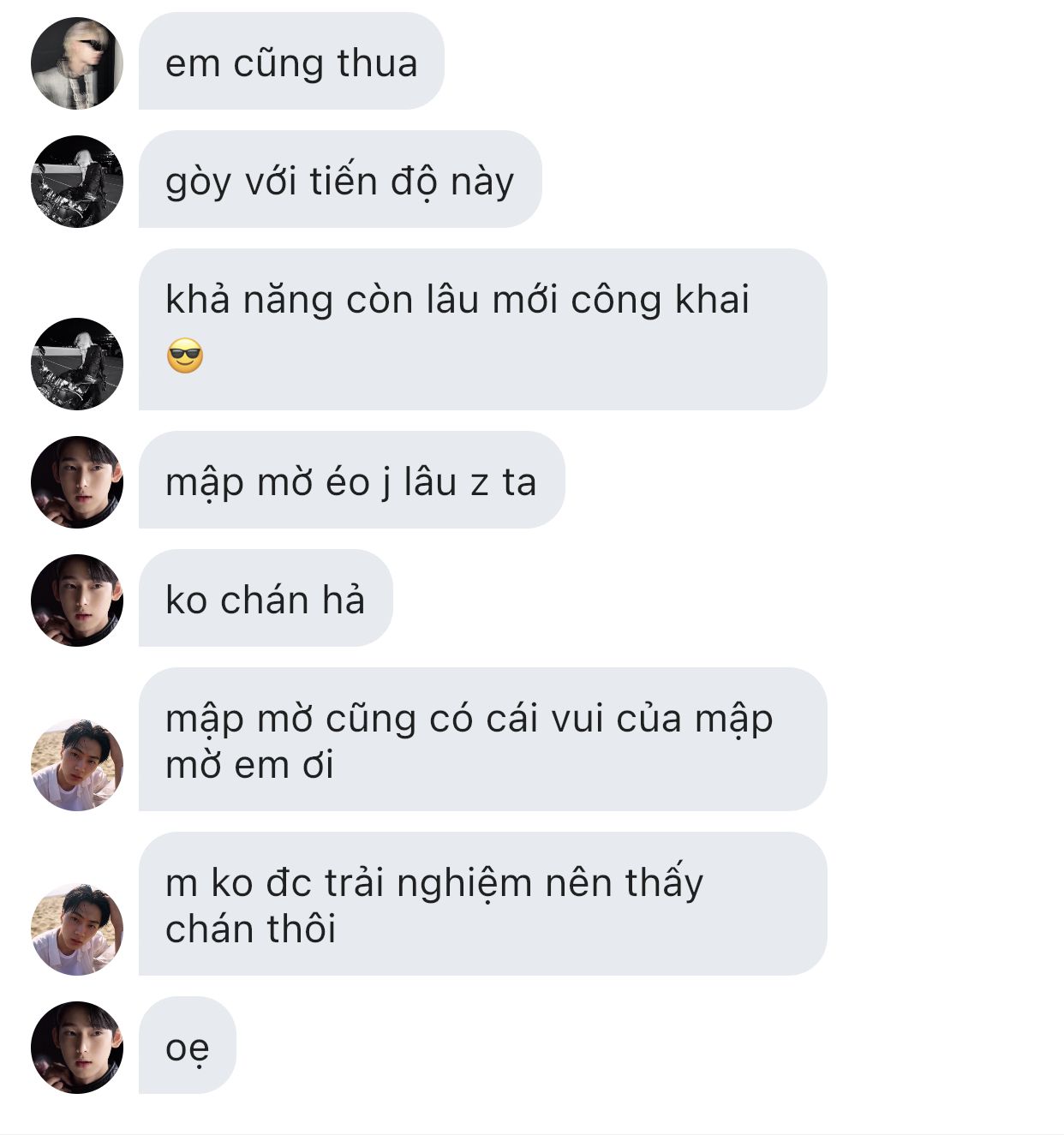Tap avatar next to 'ko chán hả'
This screenshot has height=1135, width=1064.
click(x=77, y=600)
